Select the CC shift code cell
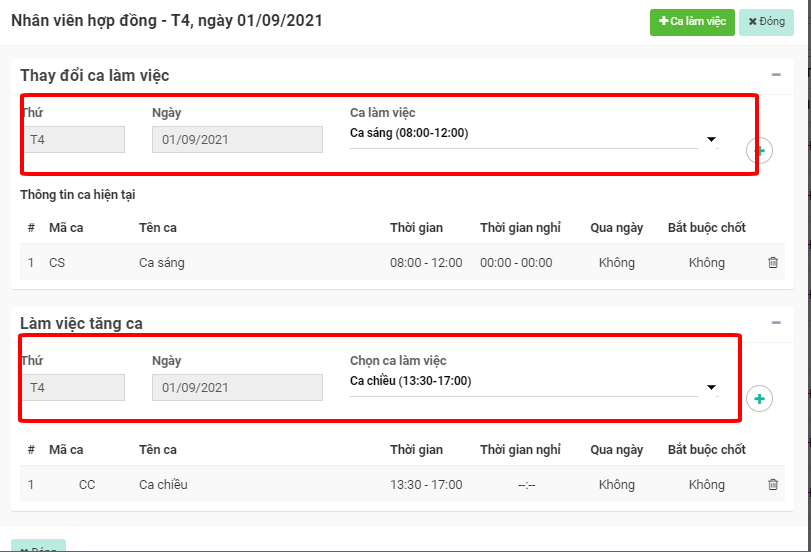The image size is (811, 552). tap(87, 485)
